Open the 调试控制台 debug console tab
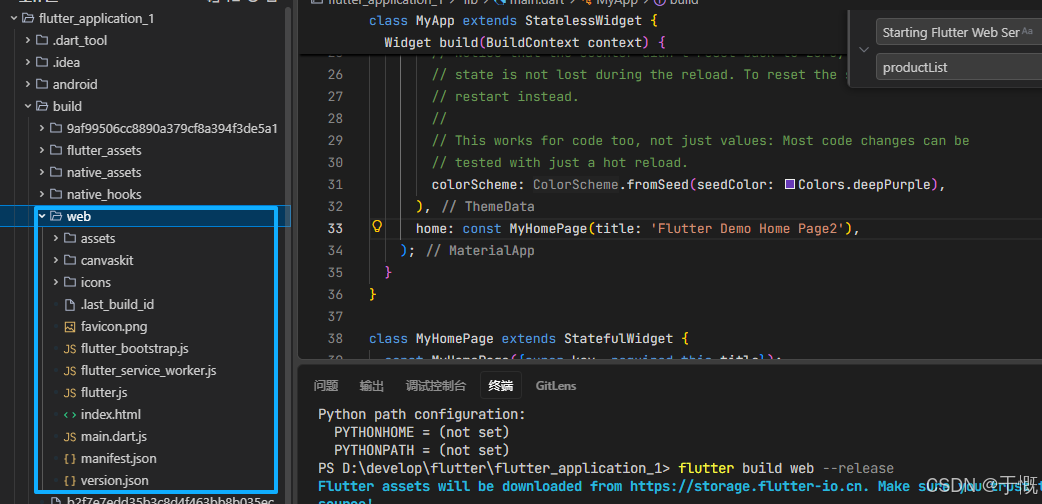The image size is (1042, 504). click(436, 386)
